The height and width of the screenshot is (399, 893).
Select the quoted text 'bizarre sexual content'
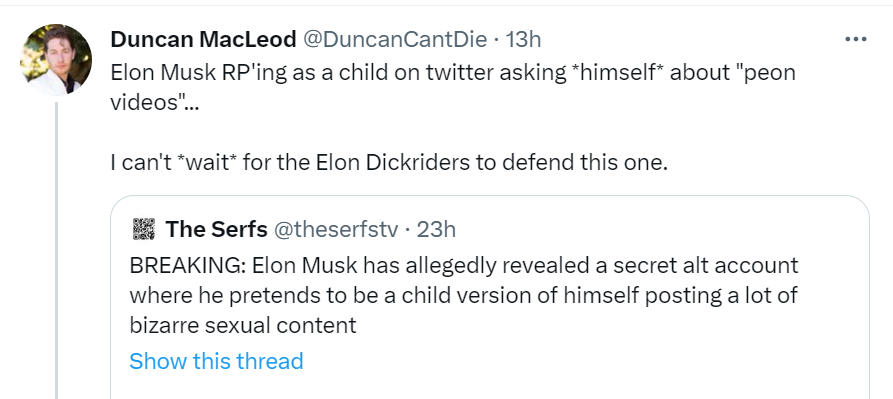(x=243, y=325)
